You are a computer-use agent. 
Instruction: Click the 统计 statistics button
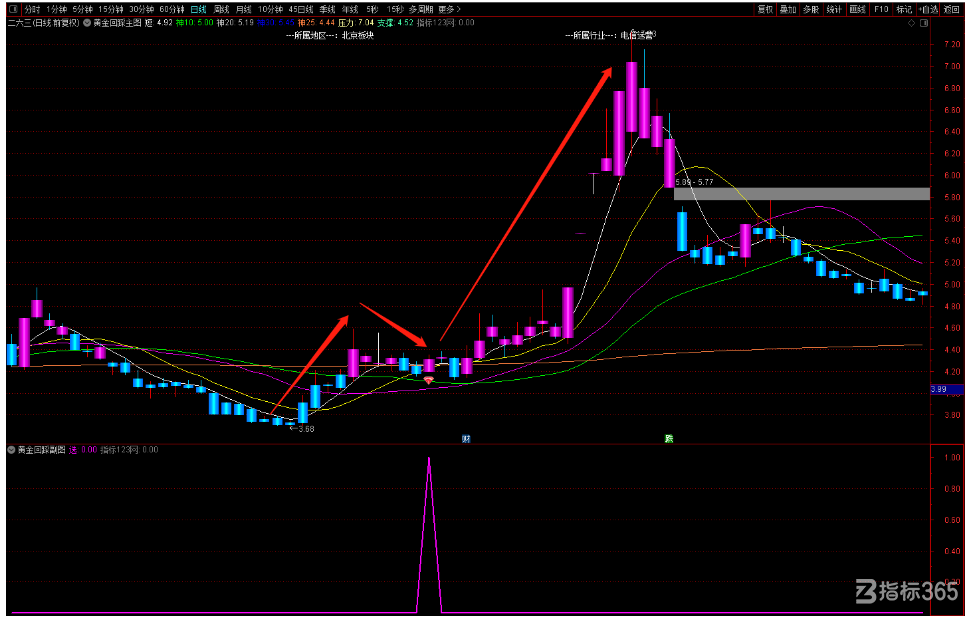[834, 9]
